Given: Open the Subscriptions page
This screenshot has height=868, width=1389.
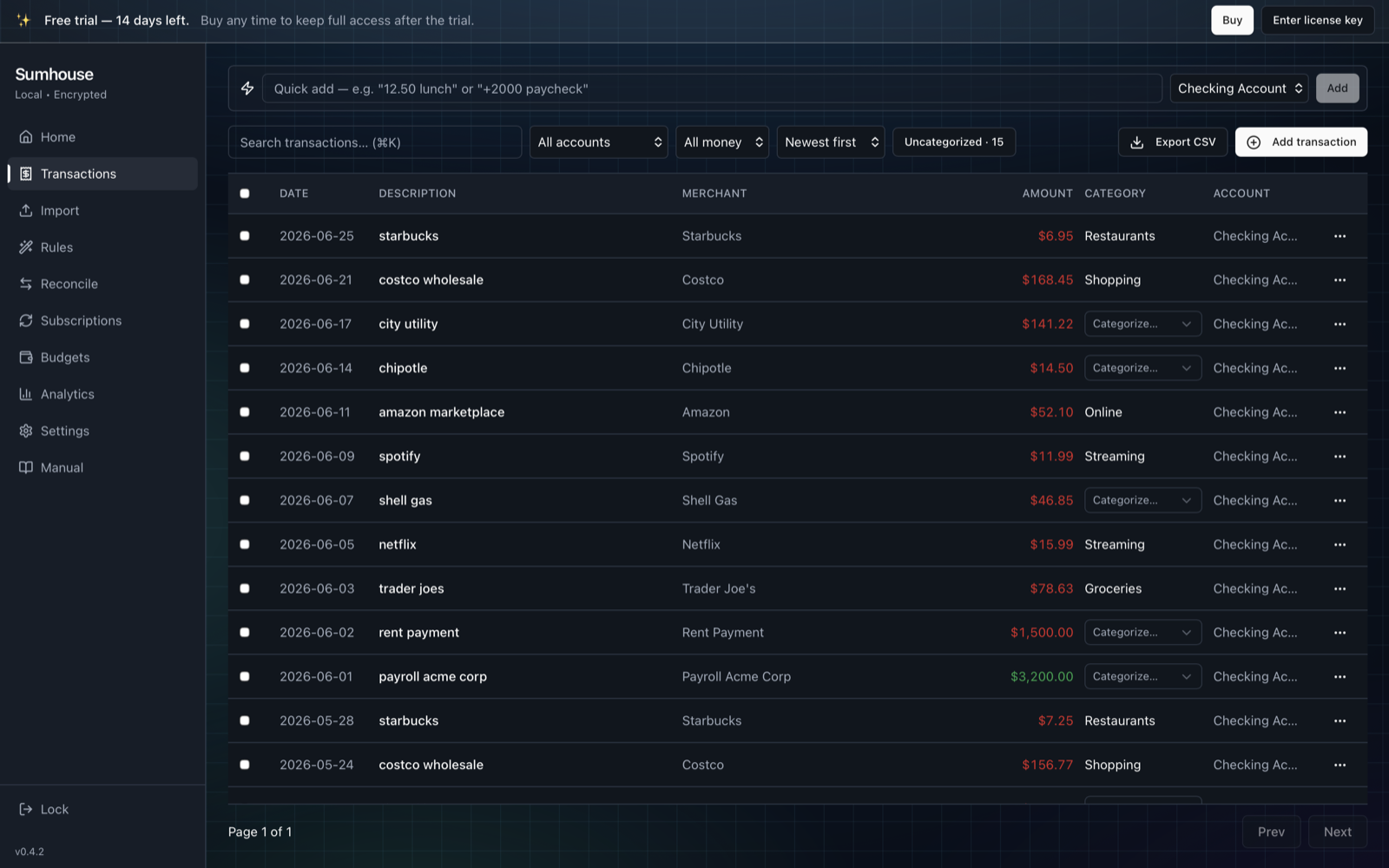Looking at the screenshot, I should [x=102, y=321].
